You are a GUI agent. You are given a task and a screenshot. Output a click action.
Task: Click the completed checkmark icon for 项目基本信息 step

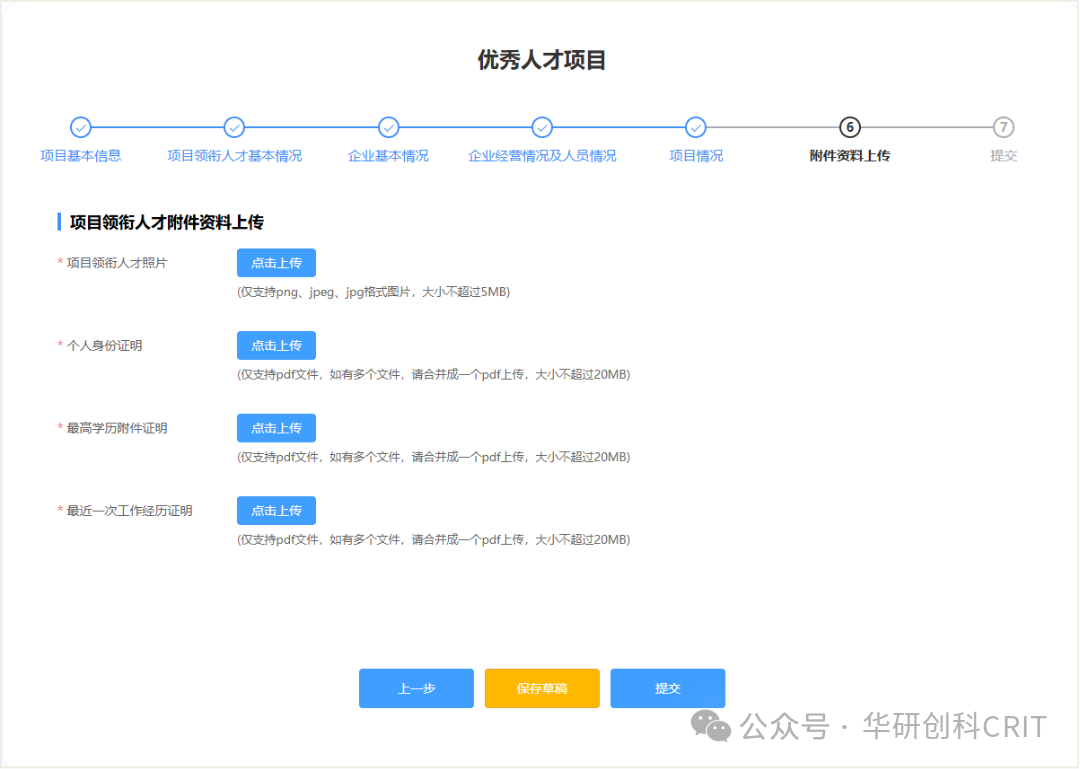click(x=81, y=128)
